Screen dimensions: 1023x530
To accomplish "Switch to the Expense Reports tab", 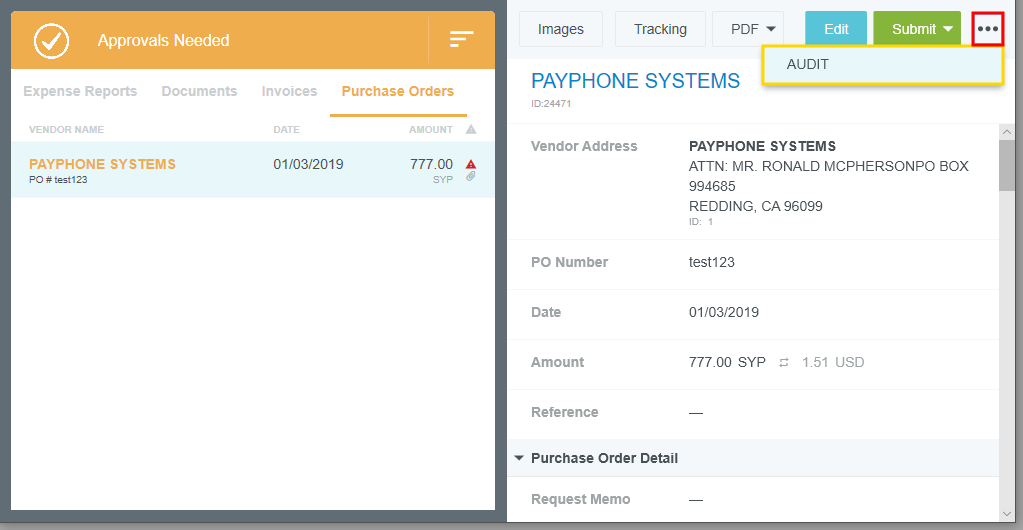I will click(80, 91).
